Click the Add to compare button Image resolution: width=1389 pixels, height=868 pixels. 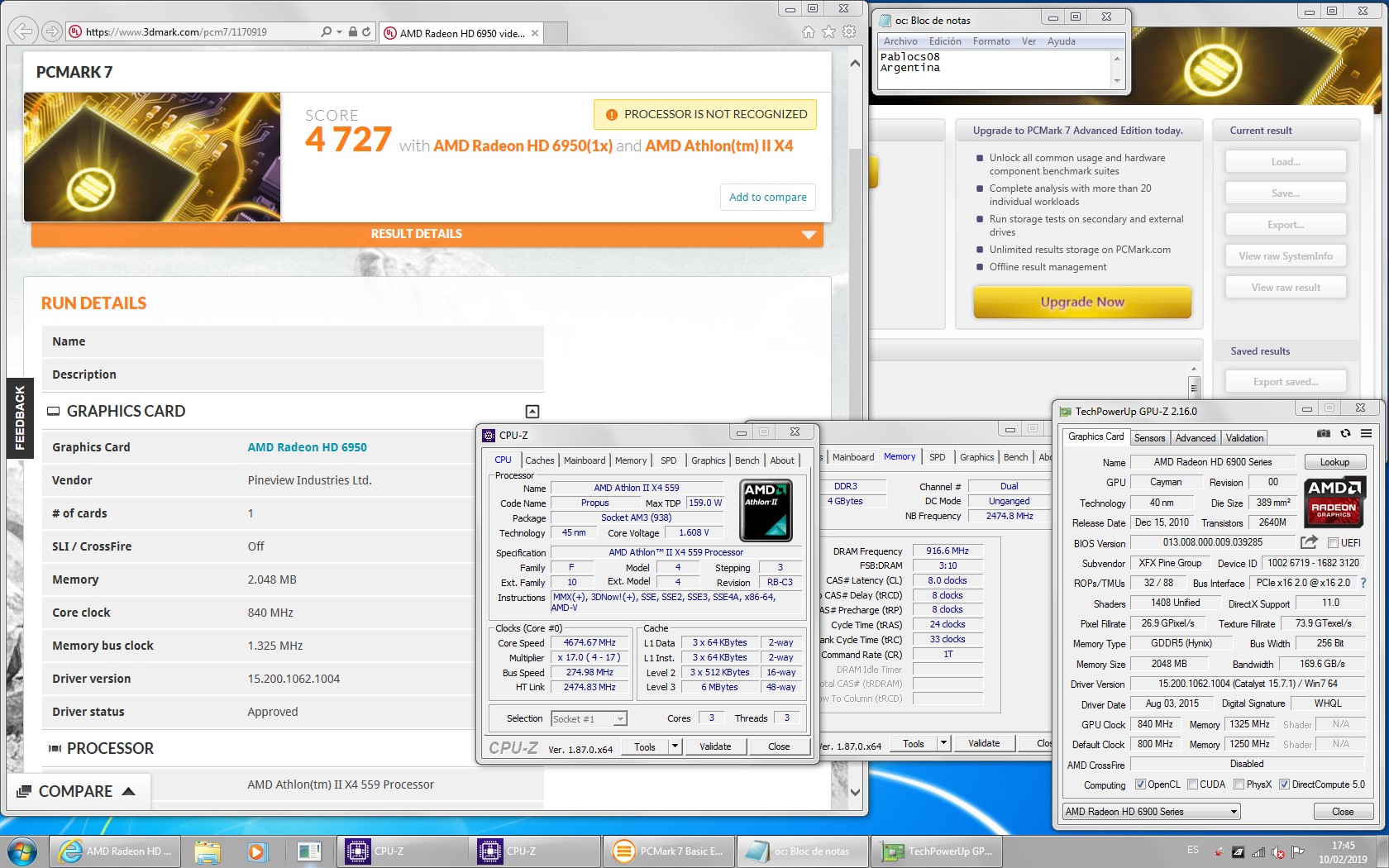(768, 197)
